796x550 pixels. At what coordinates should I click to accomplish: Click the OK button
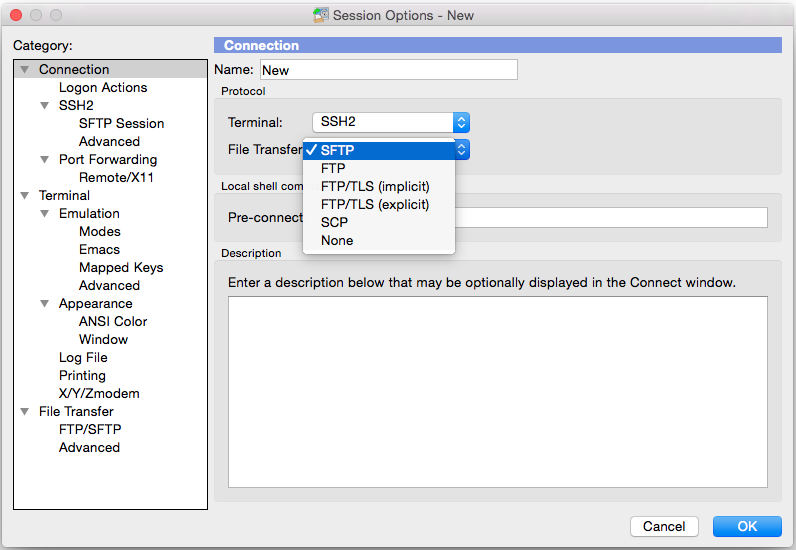(747, 526)
